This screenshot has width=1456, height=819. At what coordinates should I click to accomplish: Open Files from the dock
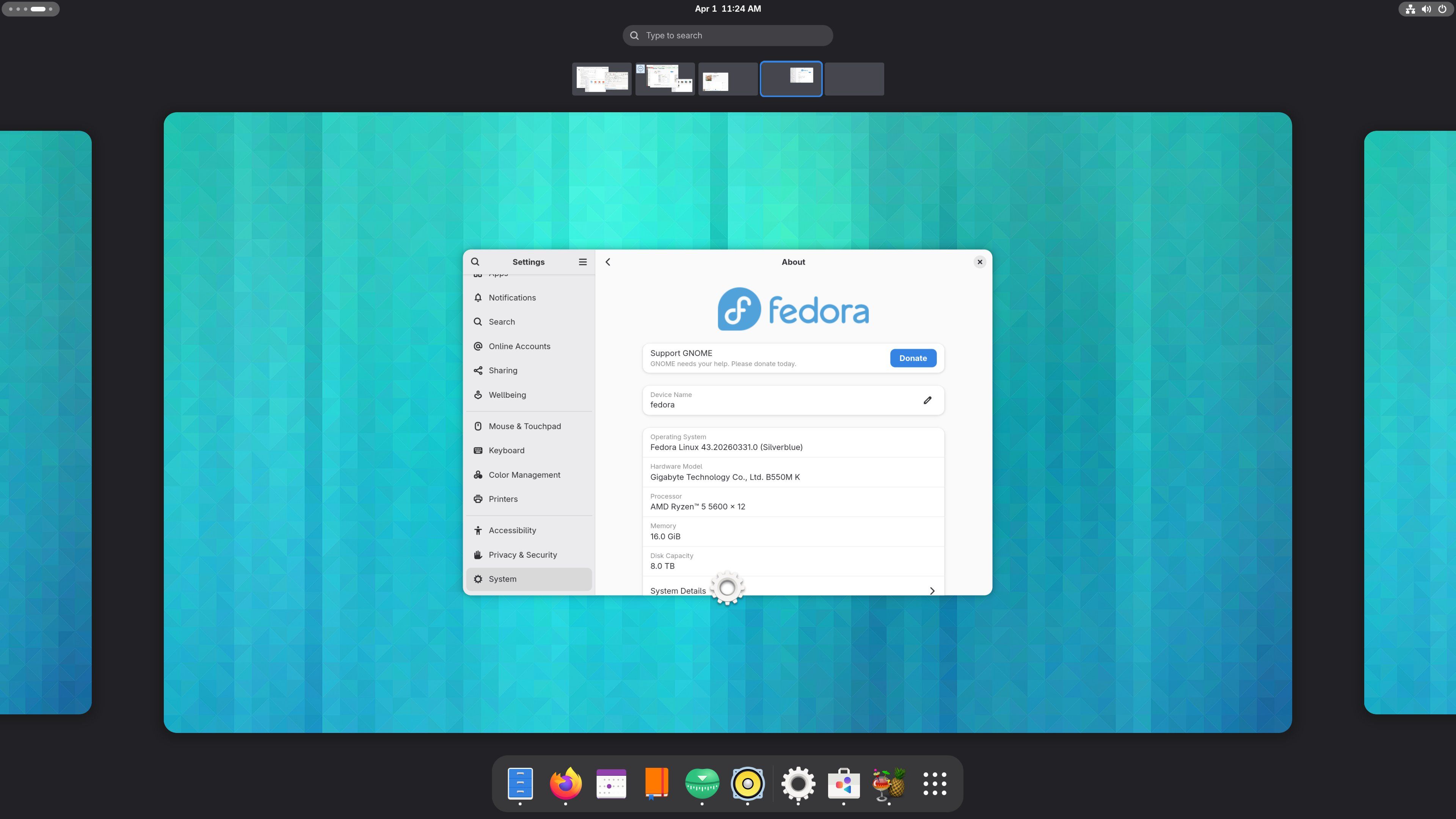pos(520,783)
